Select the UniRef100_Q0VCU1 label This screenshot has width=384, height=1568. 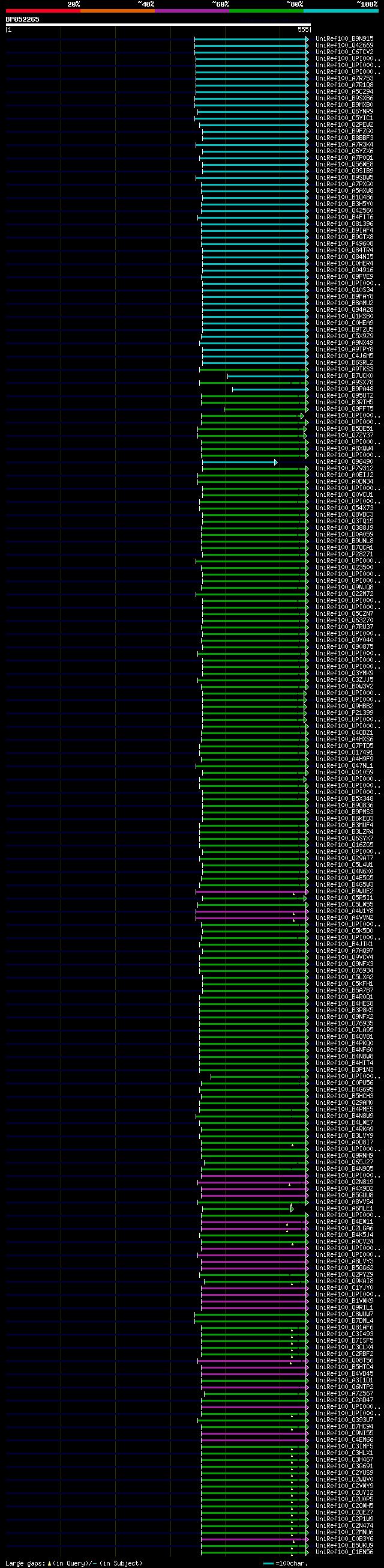[344, 495]
